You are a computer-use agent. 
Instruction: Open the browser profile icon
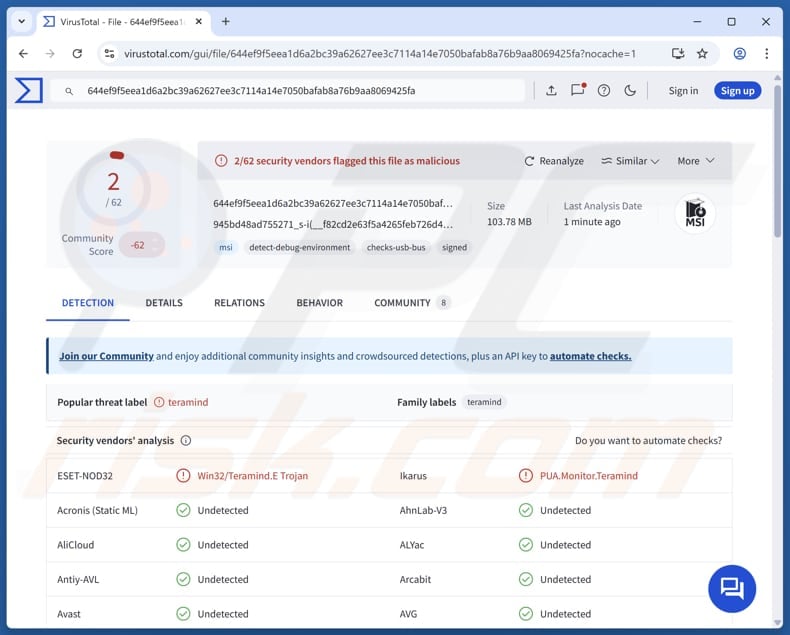(x=740, y=53)
